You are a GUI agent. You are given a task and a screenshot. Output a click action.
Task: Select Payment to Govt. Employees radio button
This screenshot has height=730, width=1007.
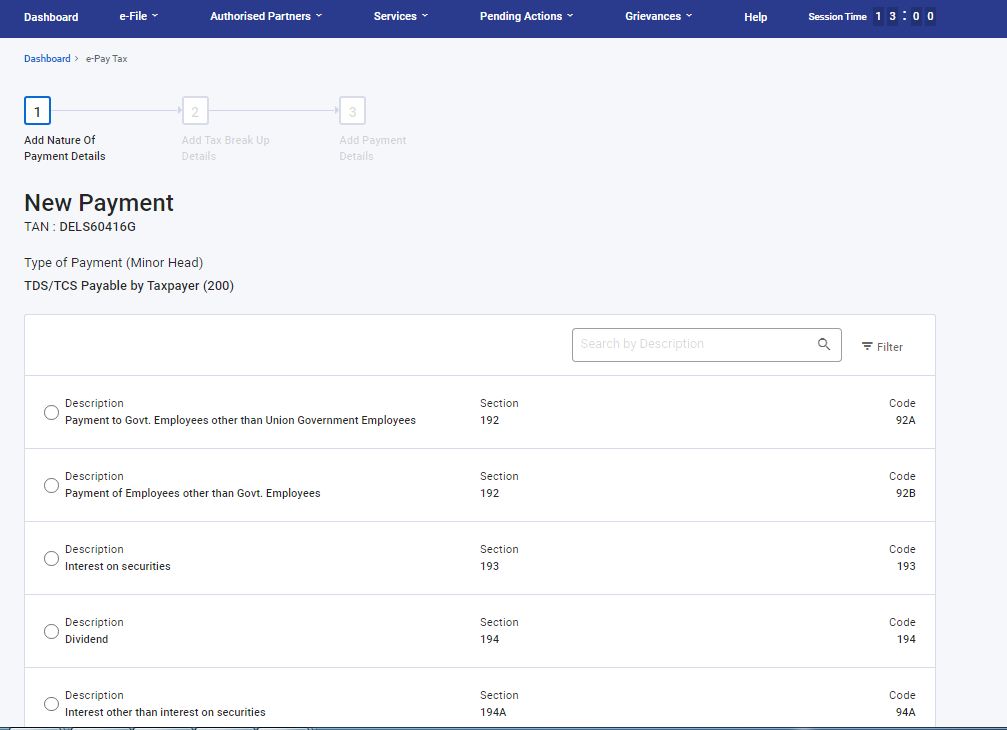51,412
